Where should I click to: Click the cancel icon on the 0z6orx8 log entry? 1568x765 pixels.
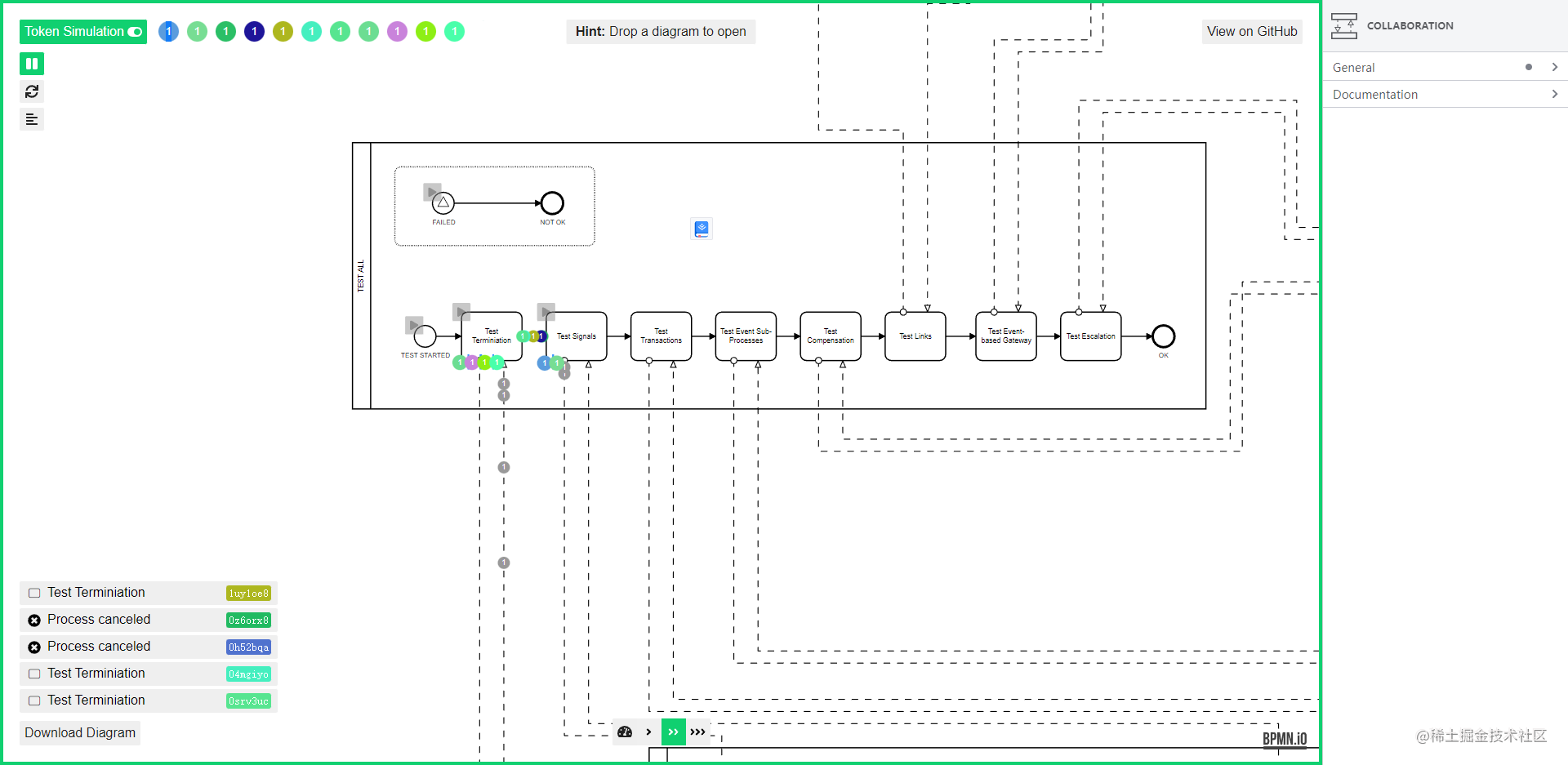point(33,620)
